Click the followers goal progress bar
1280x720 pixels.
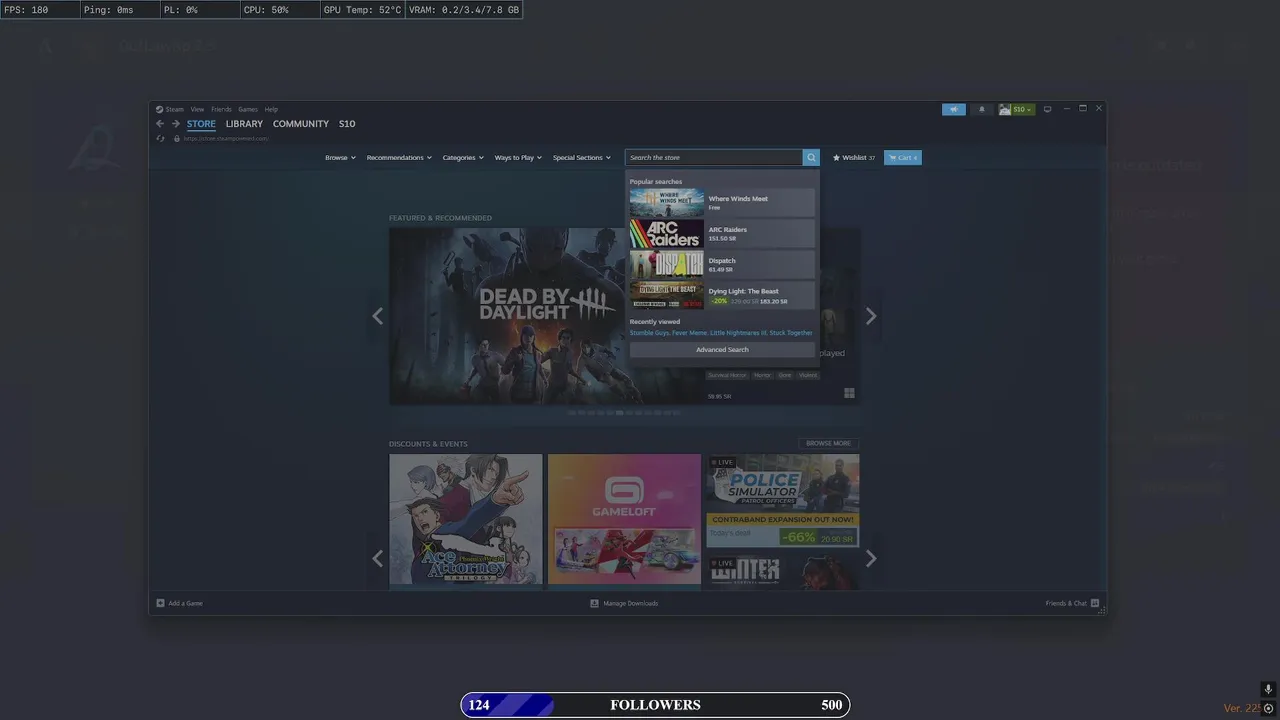pos(655,705)
